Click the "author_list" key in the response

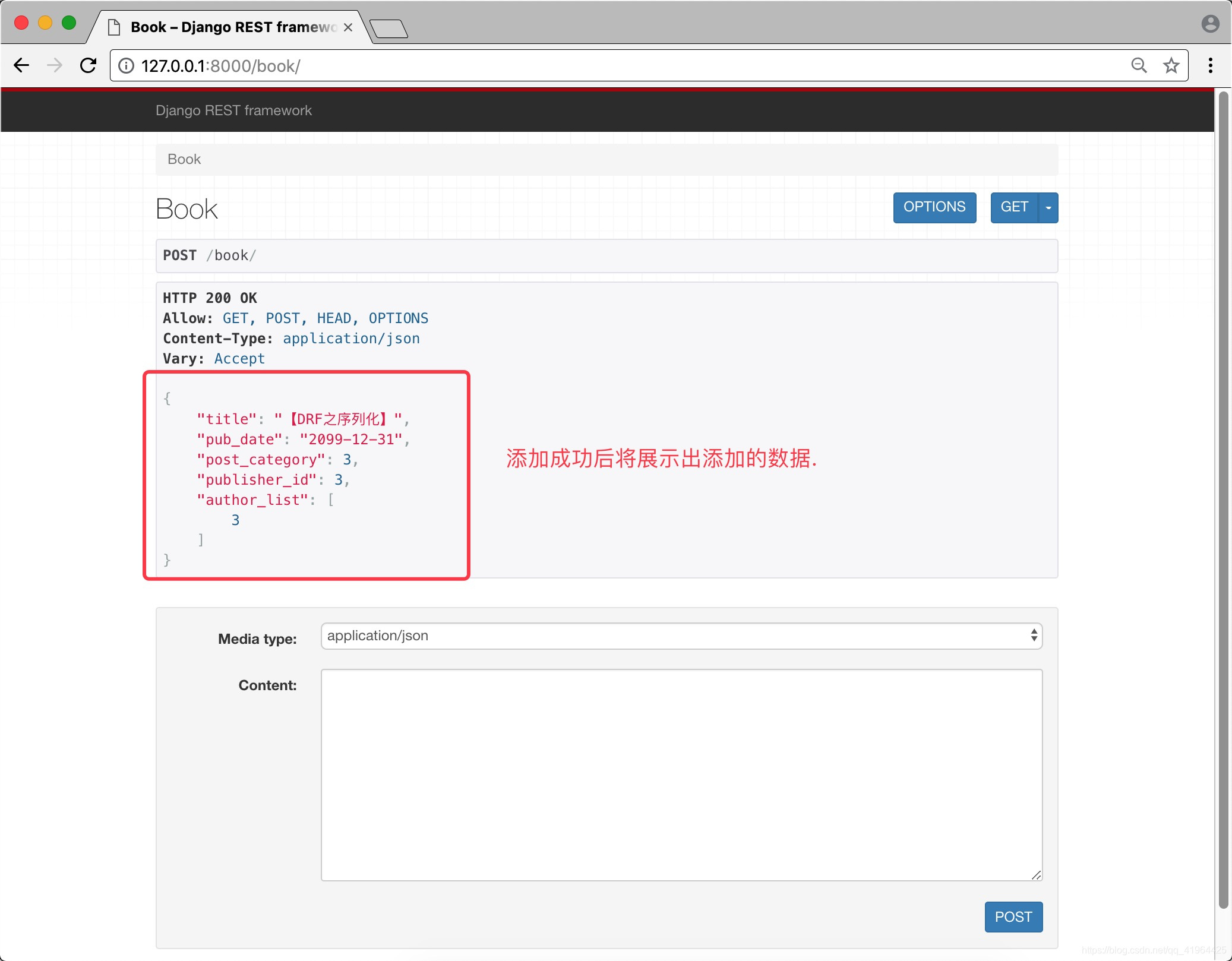click(252, 500)
